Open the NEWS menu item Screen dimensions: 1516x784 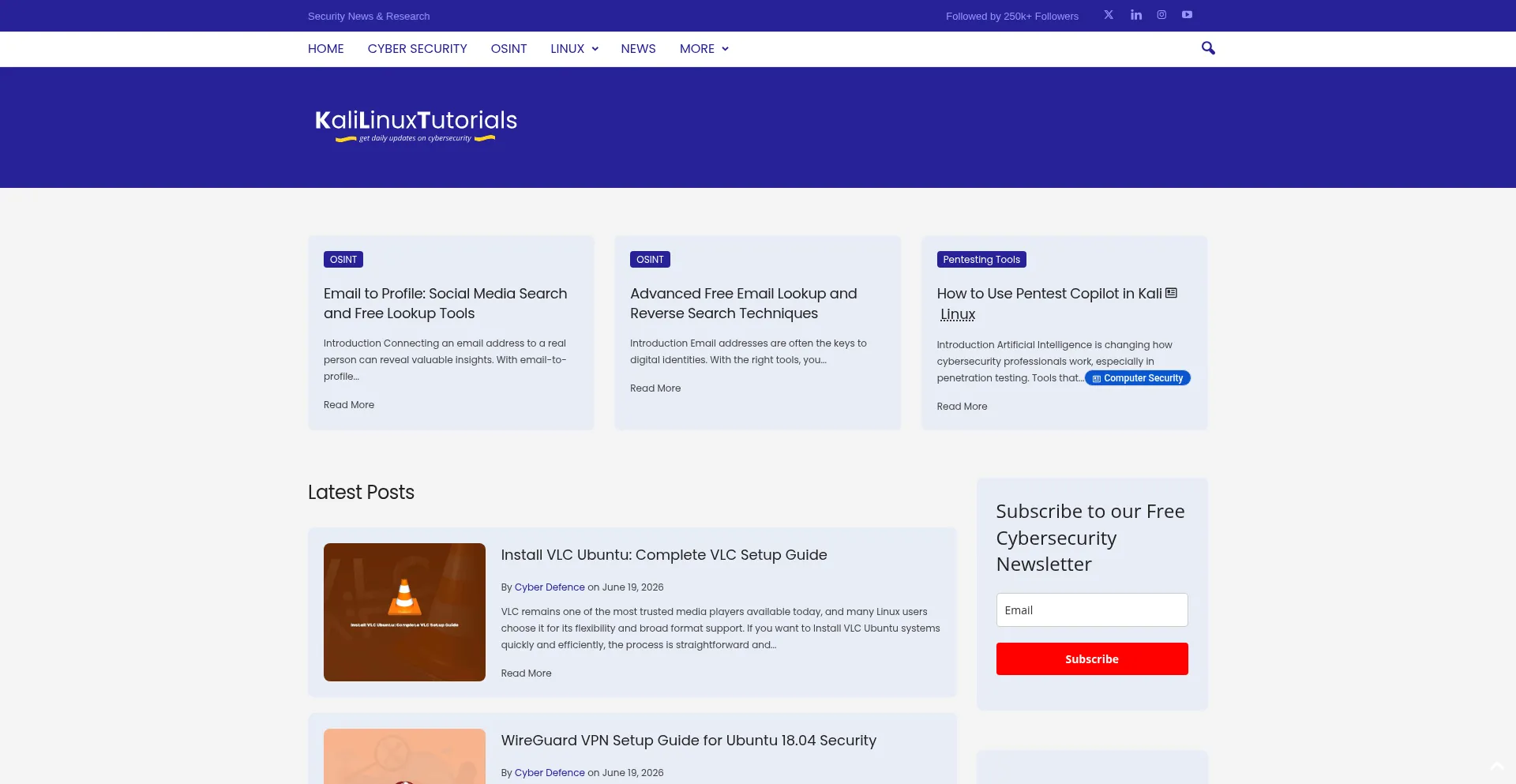(638, 49)
